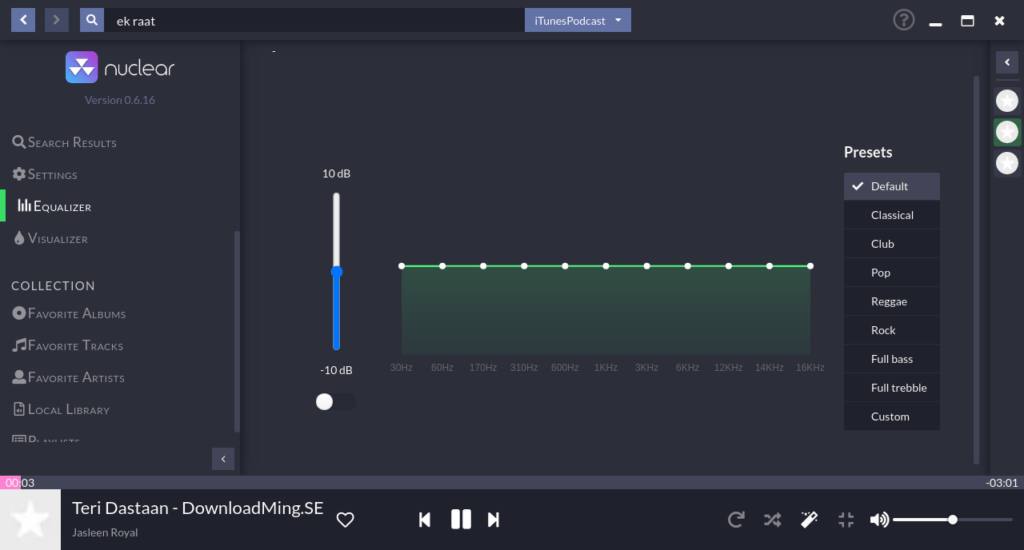The width and height of the screenshot is (1024, 550).
Task: Click the track title Teri Dastaan
Action: tap(197, 508)
